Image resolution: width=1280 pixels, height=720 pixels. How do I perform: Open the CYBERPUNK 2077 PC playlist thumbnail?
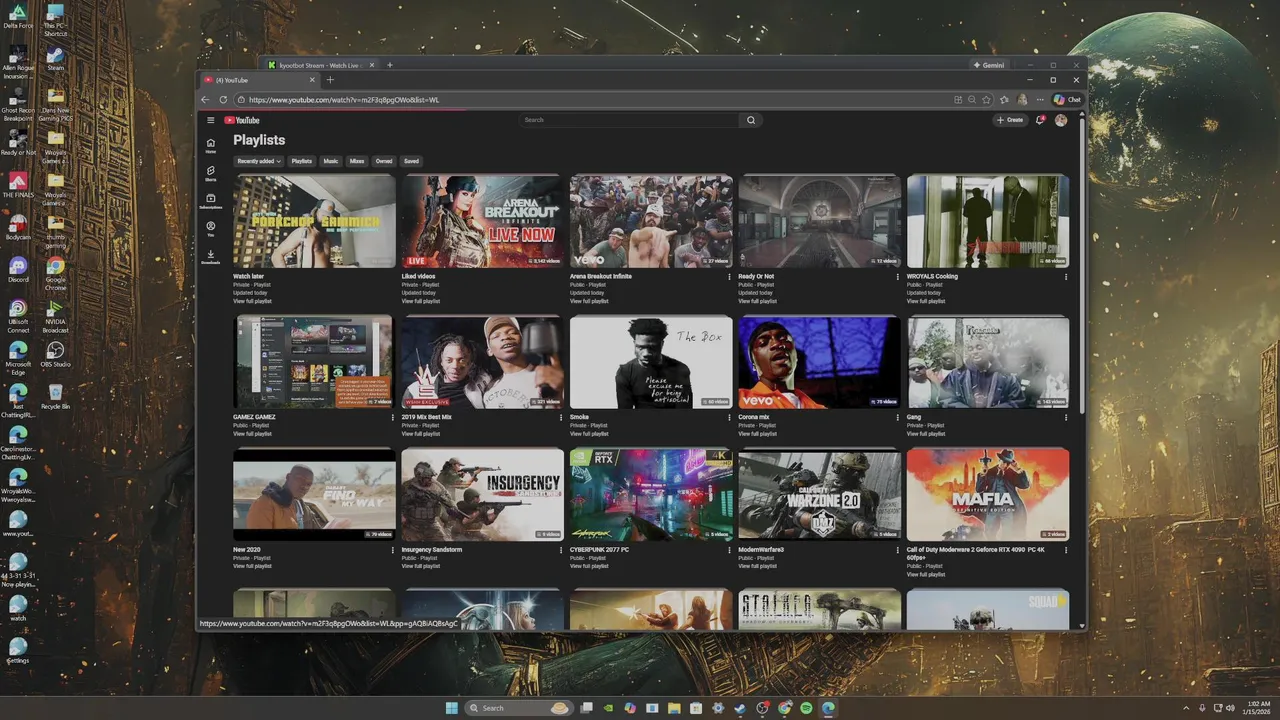click(651, 494)
